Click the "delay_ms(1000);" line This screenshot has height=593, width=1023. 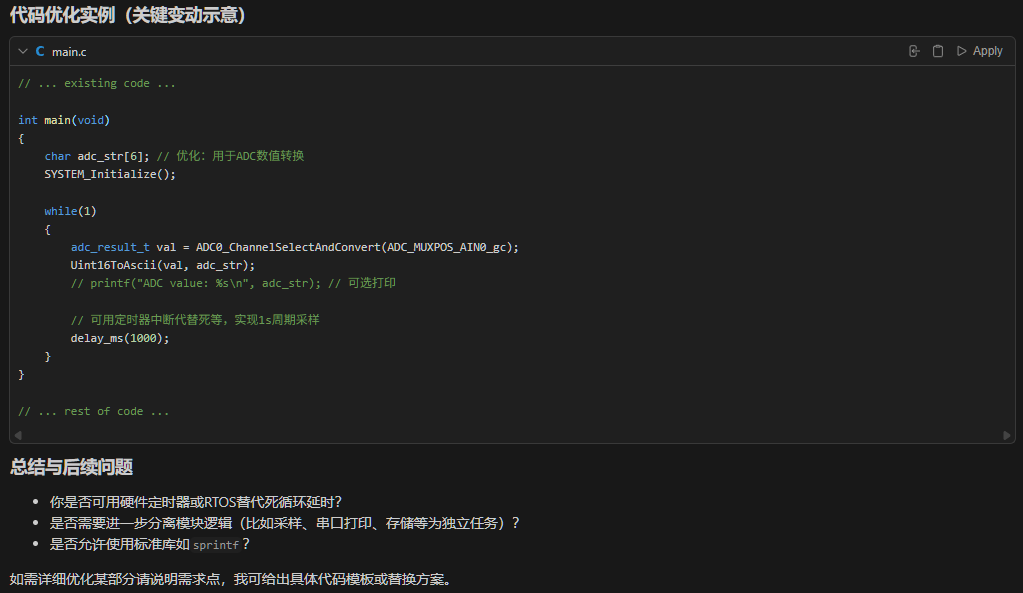[x=120, y=338]
